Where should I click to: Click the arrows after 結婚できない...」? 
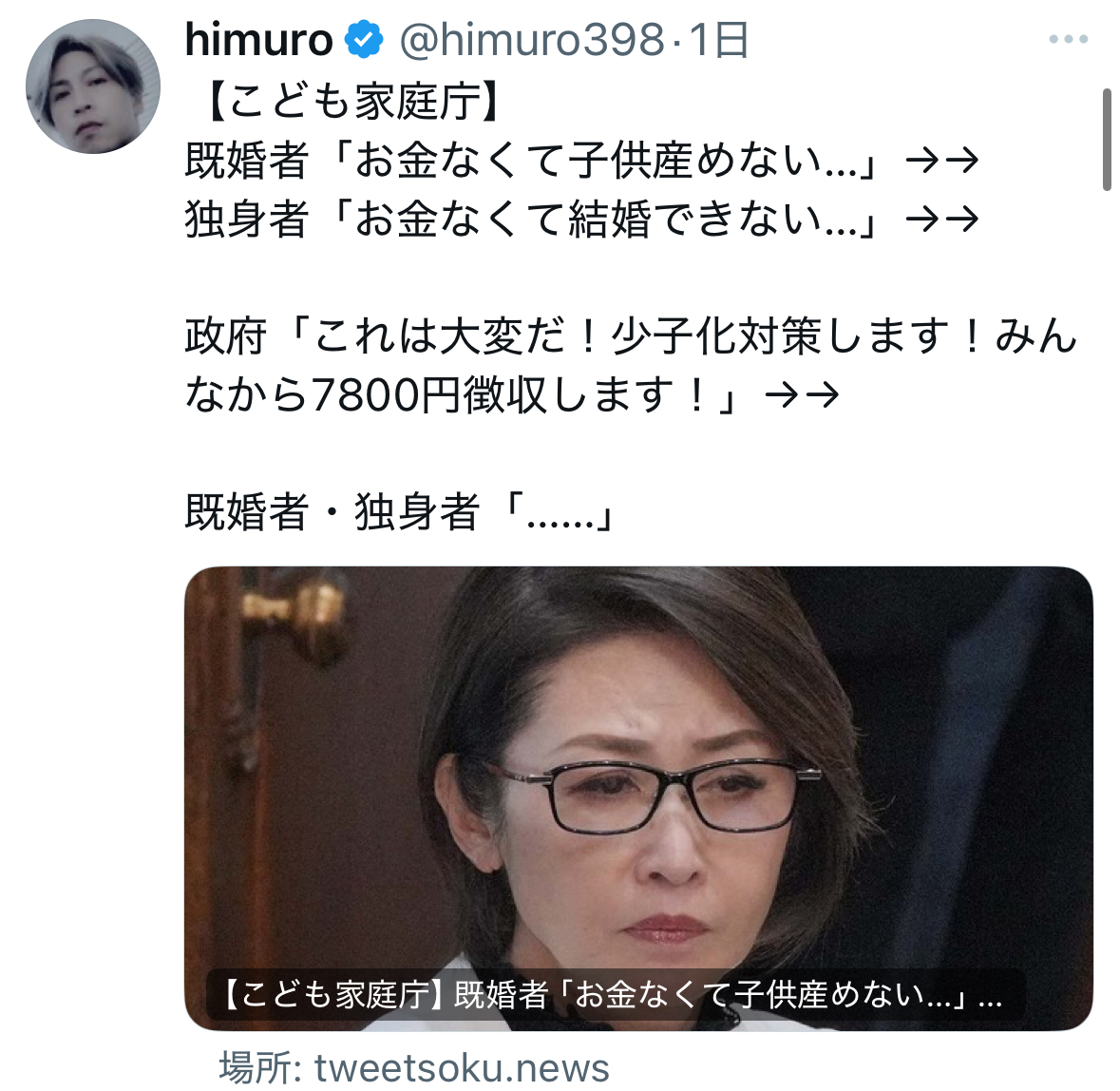(x=942, y=220)
